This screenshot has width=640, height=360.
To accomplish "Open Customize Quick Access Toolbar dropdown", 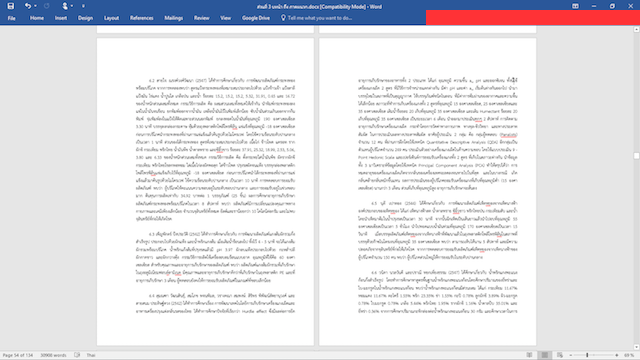I will tap(83, 6).
